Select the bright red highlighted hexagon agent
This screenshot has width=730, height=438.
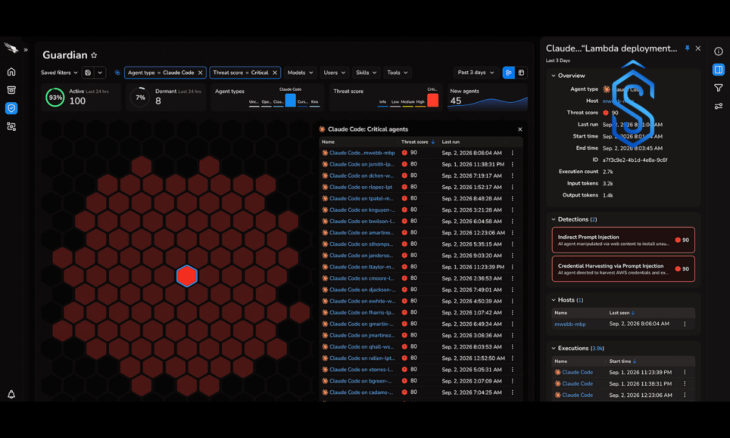pos(187,276)
